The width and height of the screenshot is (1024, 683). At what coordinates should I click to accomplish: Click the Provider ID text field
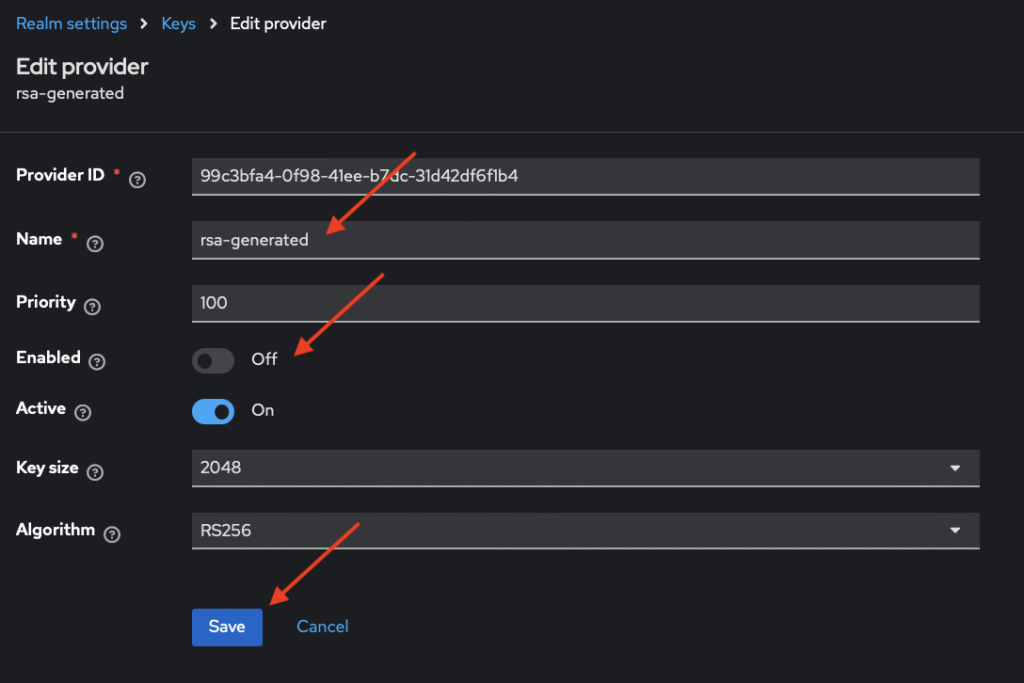pyautogui.click(x=585, y=176)
